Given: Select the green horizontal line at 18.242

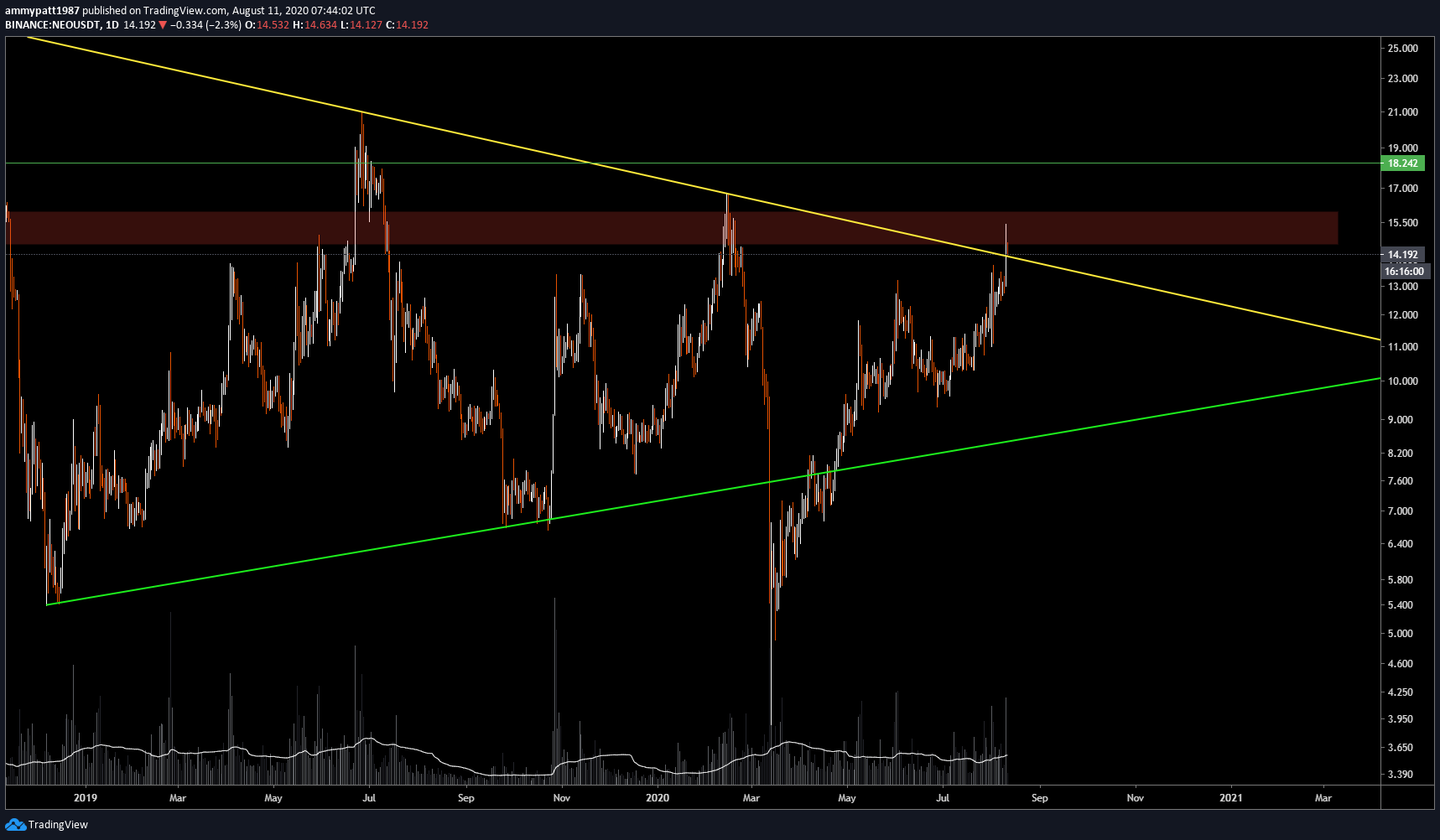Looking at the screenshot, I should (x=692, y=163).
